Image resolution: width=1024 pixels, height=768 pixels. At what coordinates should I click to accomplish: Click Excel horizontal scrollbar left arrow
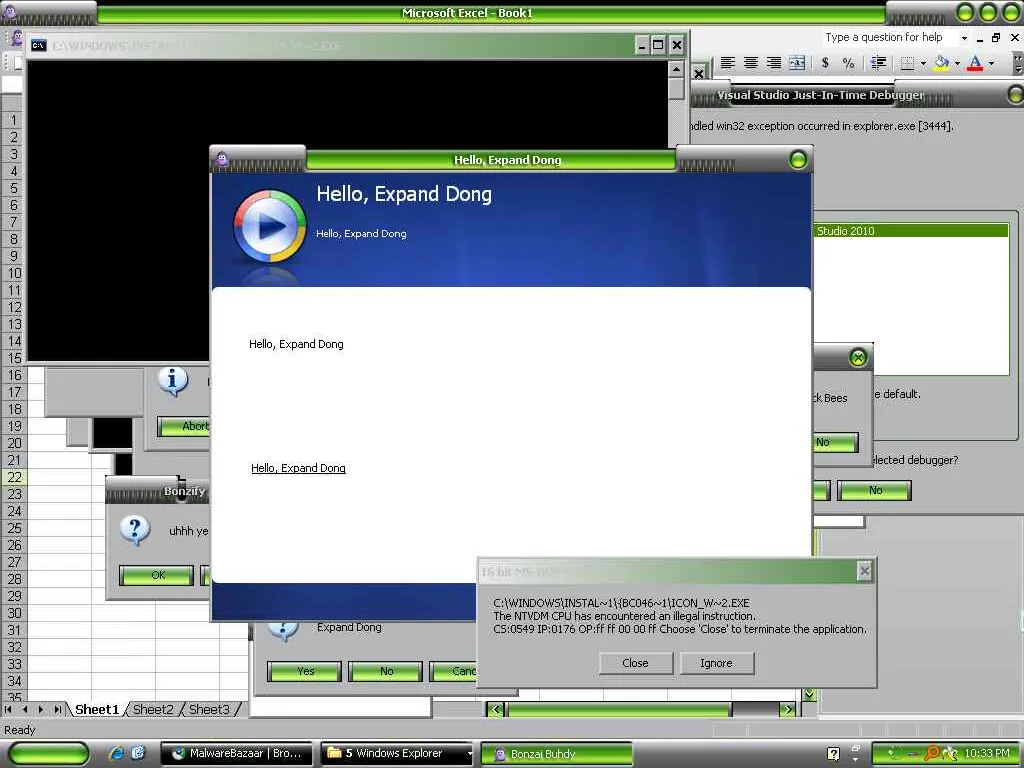[495, 709]
